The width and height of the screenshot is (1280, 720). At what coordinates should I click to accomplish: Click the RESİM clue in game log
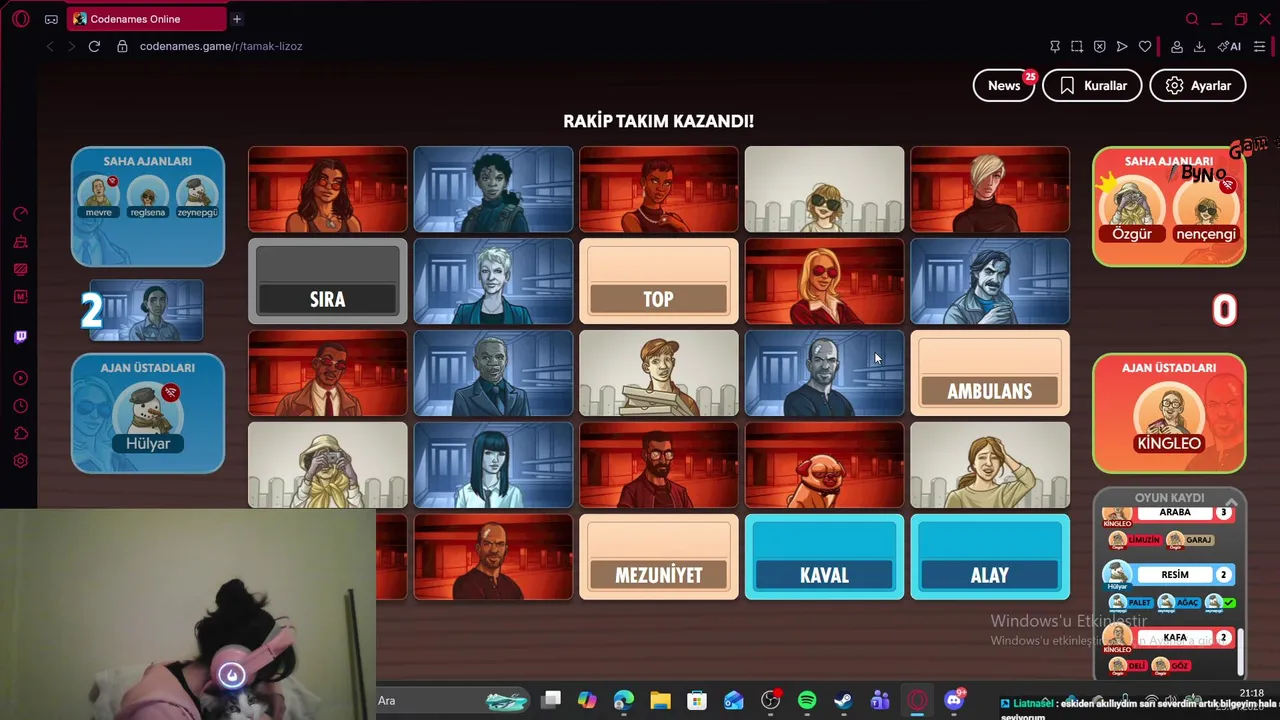[x=1175, y=575]
